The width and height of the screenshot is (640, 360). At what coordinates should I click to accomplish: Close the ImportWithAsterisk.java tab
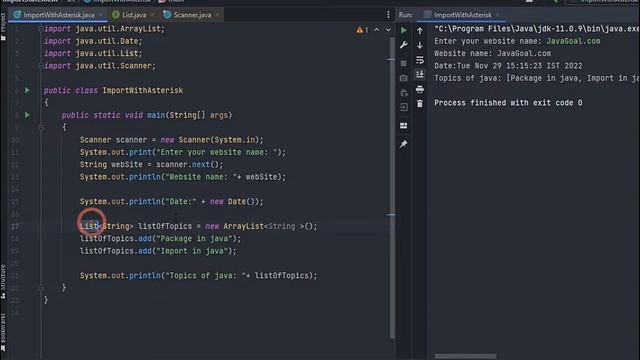click(101, 15)
